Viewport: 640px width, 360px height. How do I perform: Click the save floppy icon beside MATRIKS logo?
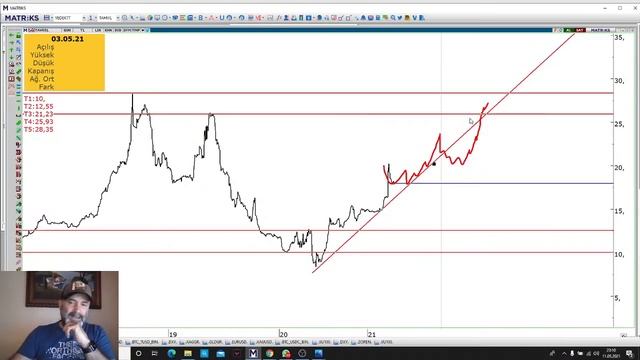[x=47, y=18]
